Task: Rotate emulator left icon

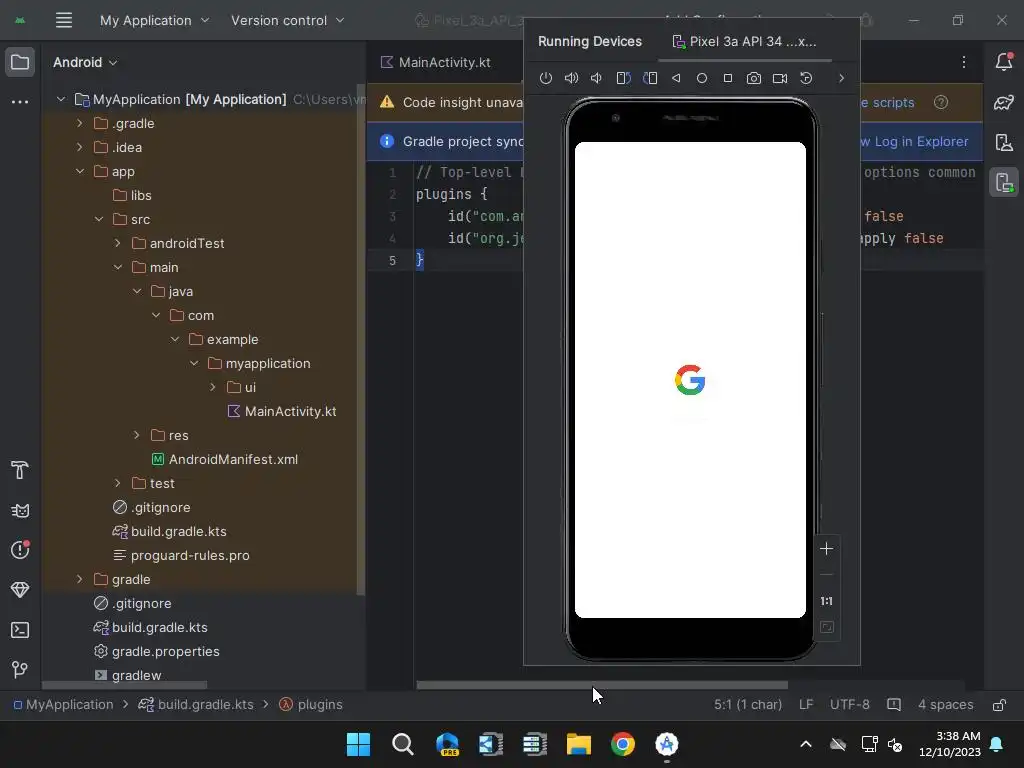Action: click(x=624, y=78)
